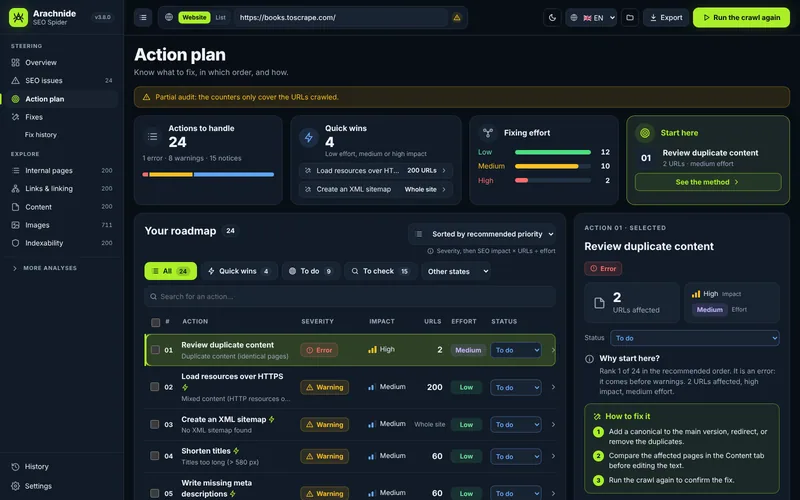Click the Arachnide spider logo icon
The height and width of the screenshot is (500, 800).
click(x=18, y=17)
